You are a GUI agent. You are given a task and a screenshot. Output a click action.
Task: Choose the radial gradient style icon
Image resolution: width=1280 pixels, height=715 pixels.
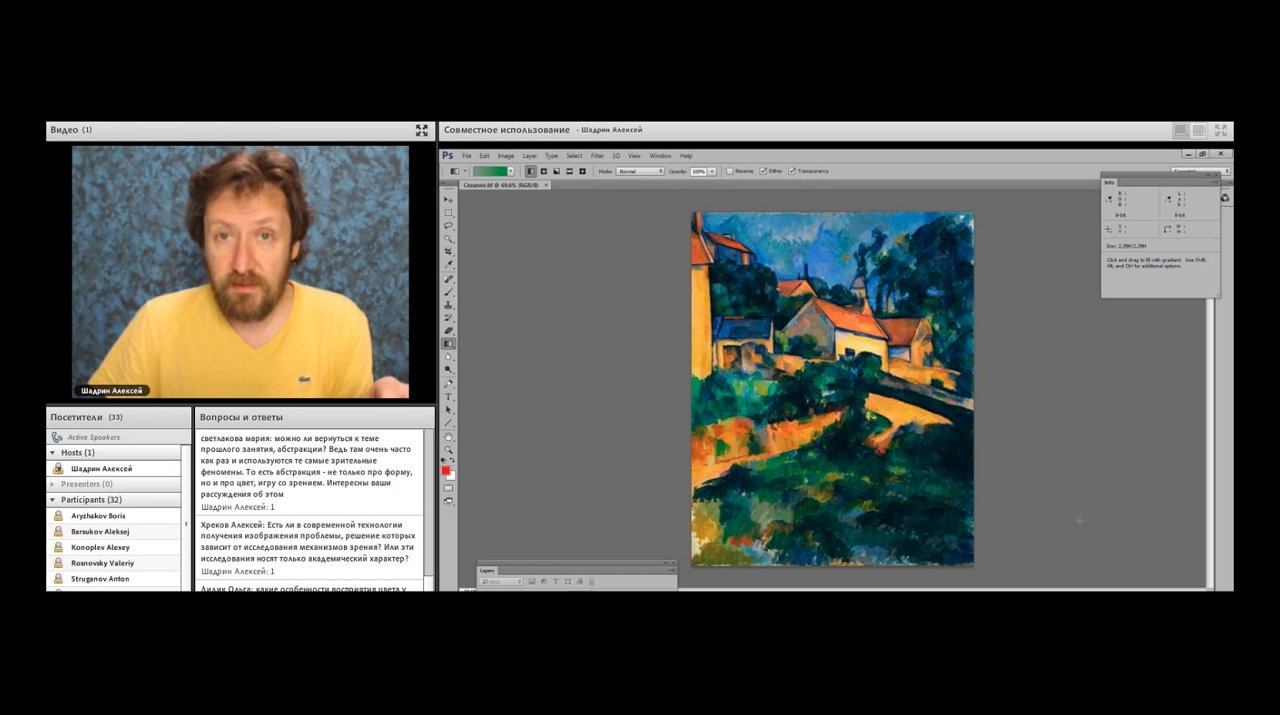[x=543, y=171]
